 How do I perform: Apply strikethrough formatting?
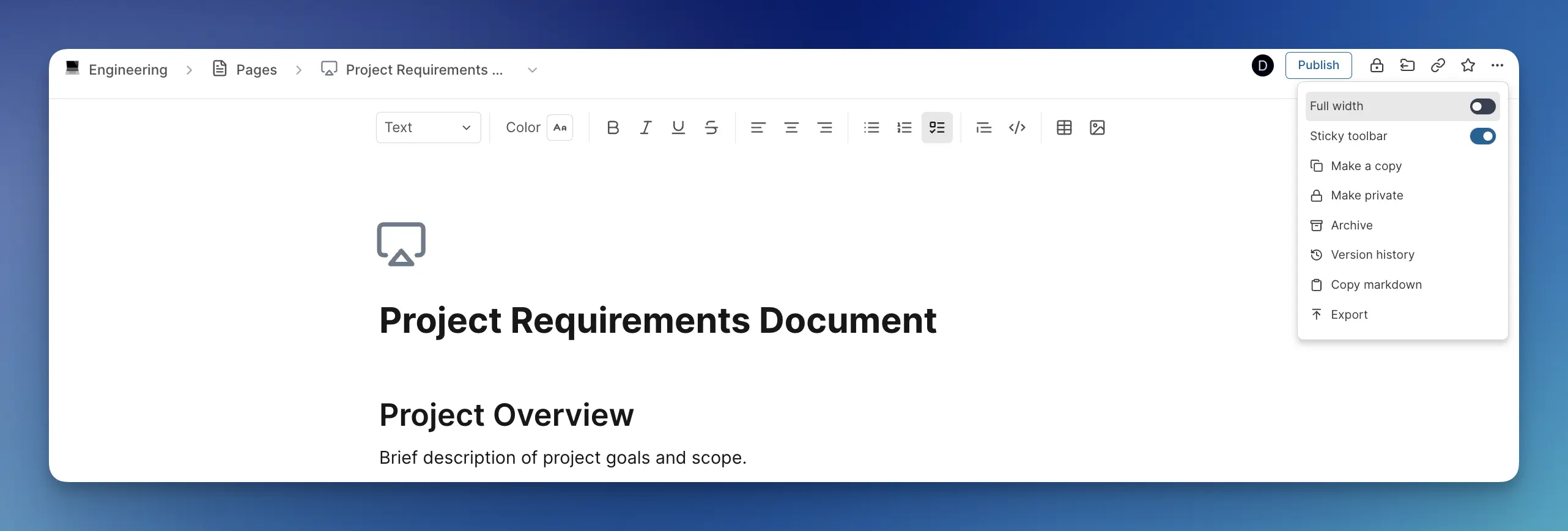[711, 127]
